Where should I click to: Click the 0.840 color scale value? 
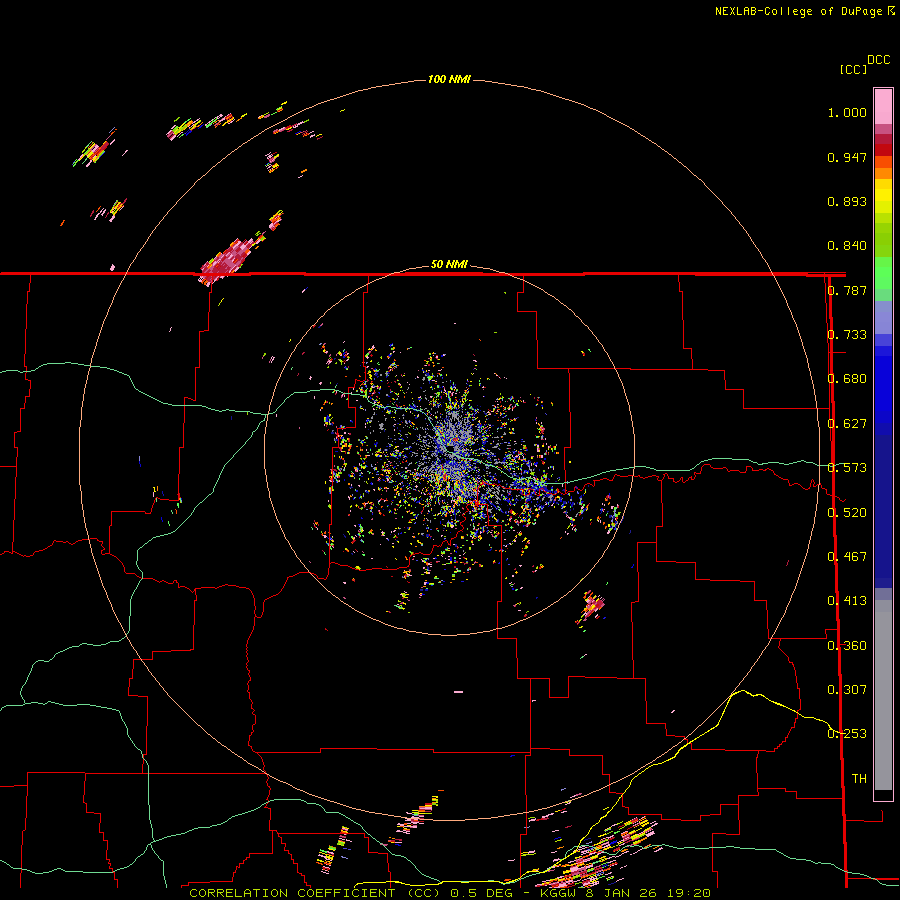coord(847,246)
